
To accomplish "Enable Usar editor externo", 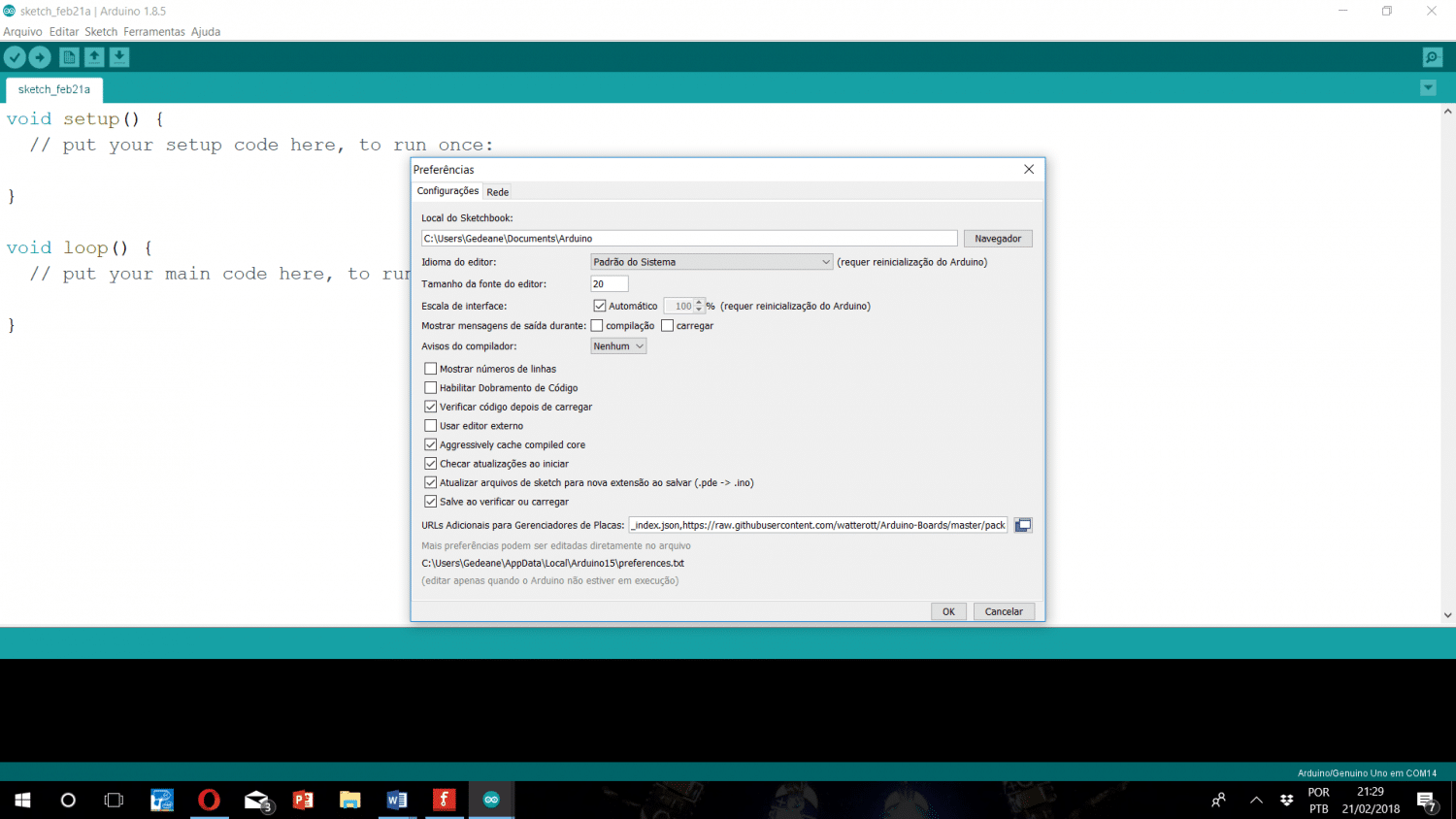I will coord(431,426).
